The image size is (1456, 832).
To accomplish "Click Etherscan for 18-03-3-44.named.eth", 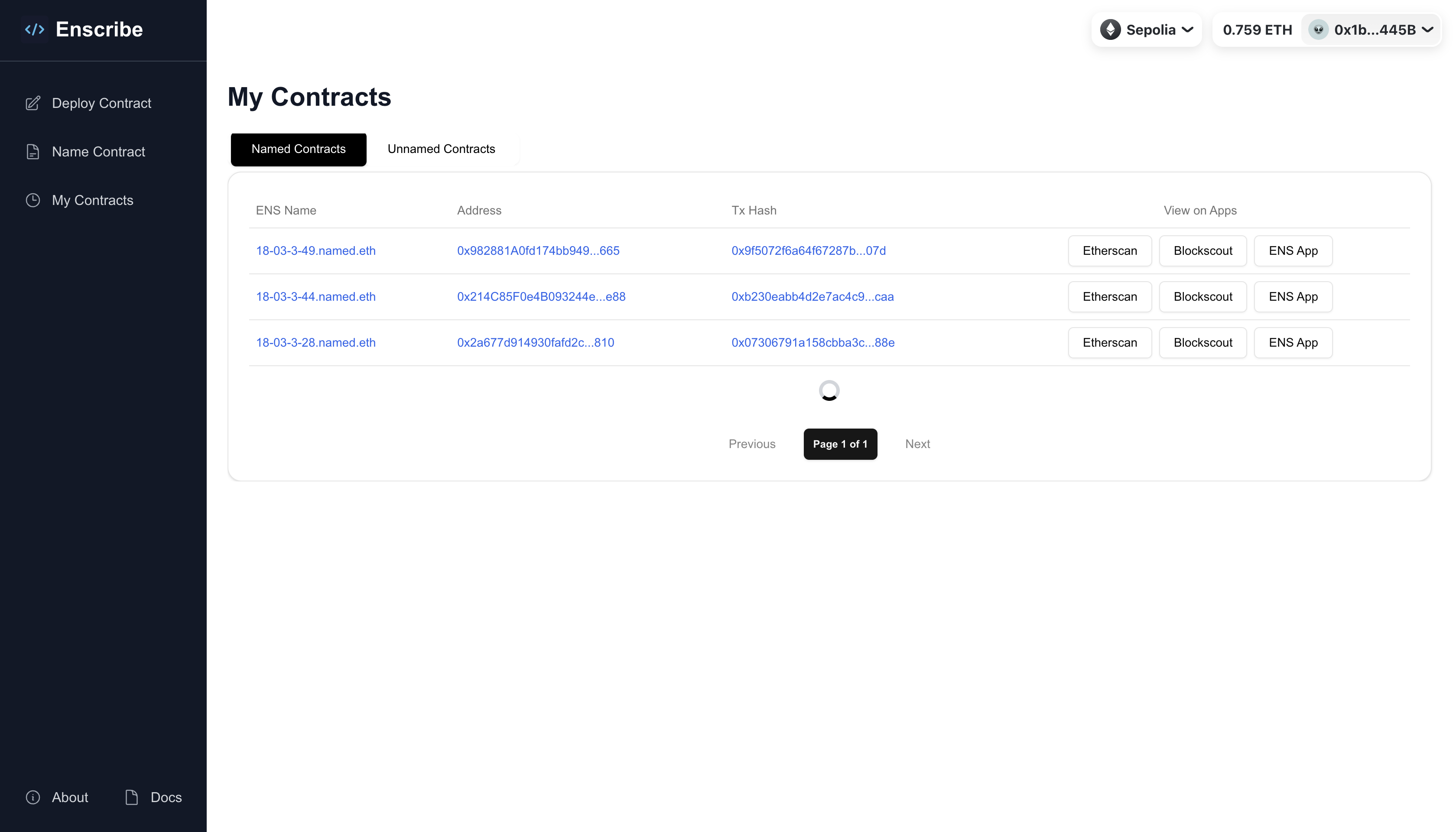I will pos(1110,296).
